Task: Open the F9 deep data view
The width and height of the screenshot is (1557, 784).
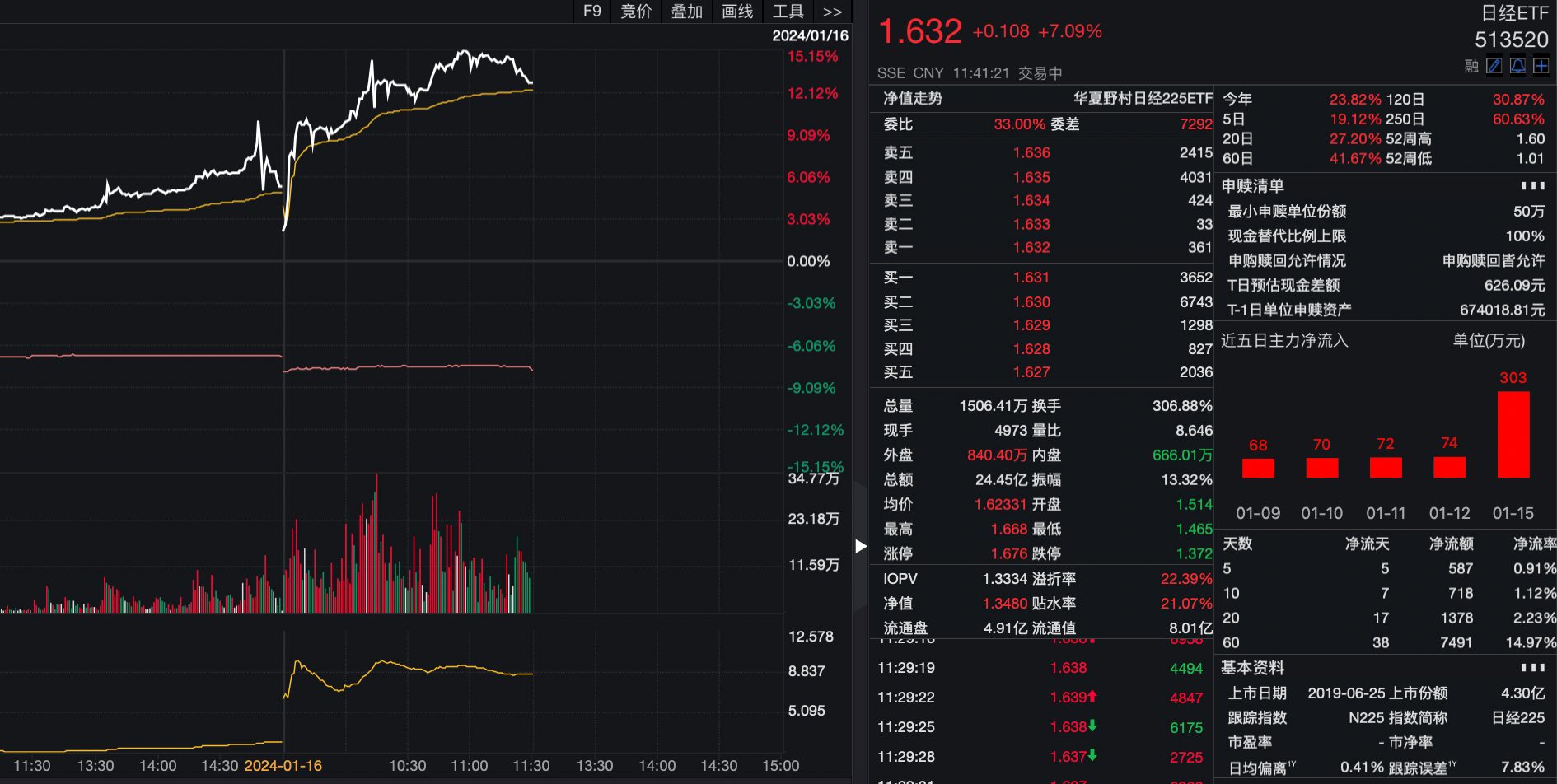Action: coord(591,12)
